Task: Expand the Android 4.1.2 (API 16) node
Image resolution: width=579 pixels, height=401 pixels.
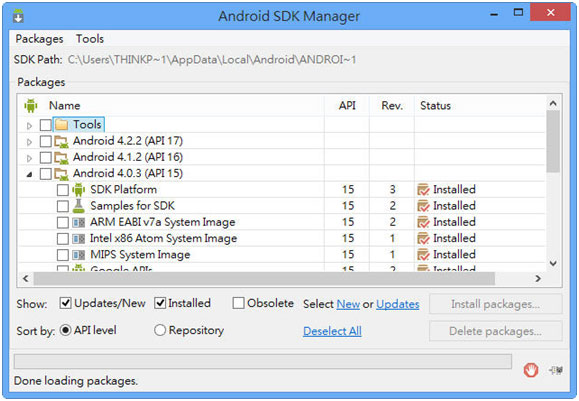Action: pyautogui.click(x=29, y=158)
